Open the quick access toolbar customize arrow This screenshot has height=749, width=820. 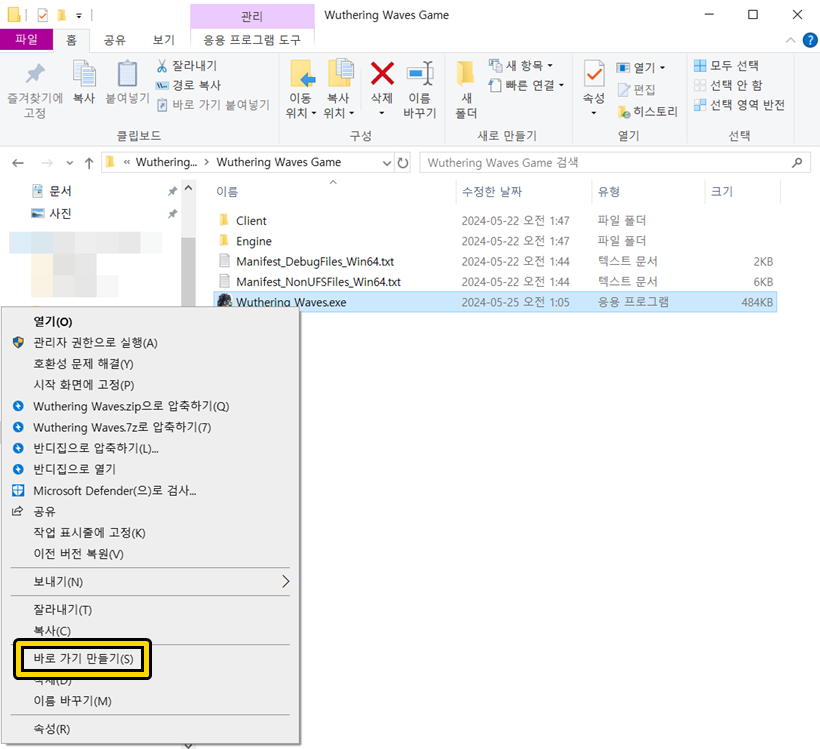pos(79,16)
